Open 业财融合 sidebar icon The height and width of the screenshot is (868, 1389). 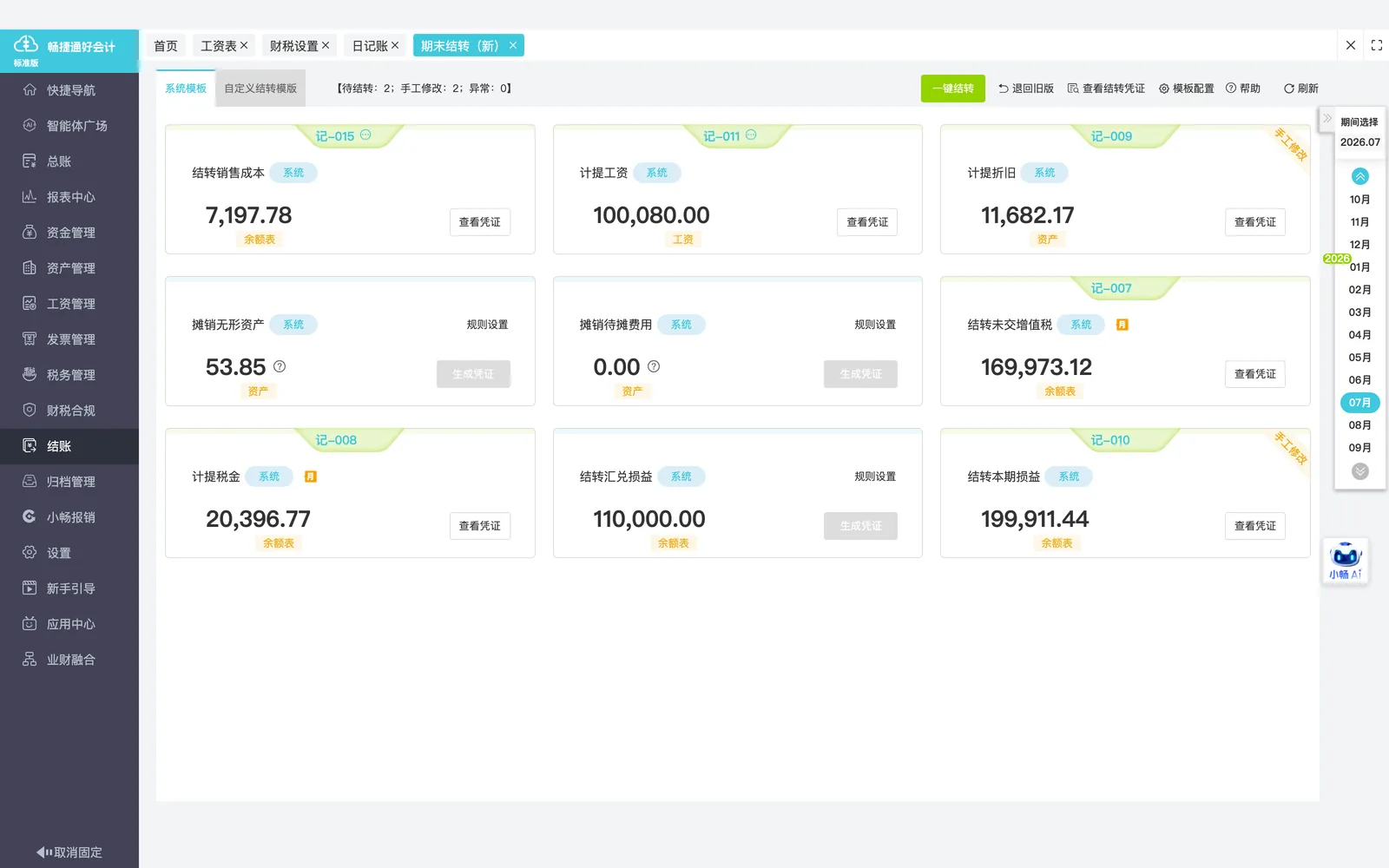click(x=30, y=660)
